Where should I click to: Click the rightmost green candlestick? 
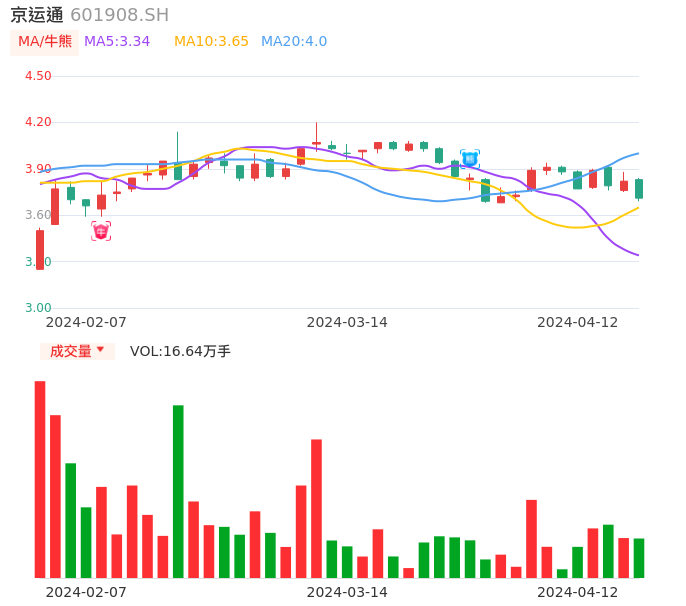639,189
